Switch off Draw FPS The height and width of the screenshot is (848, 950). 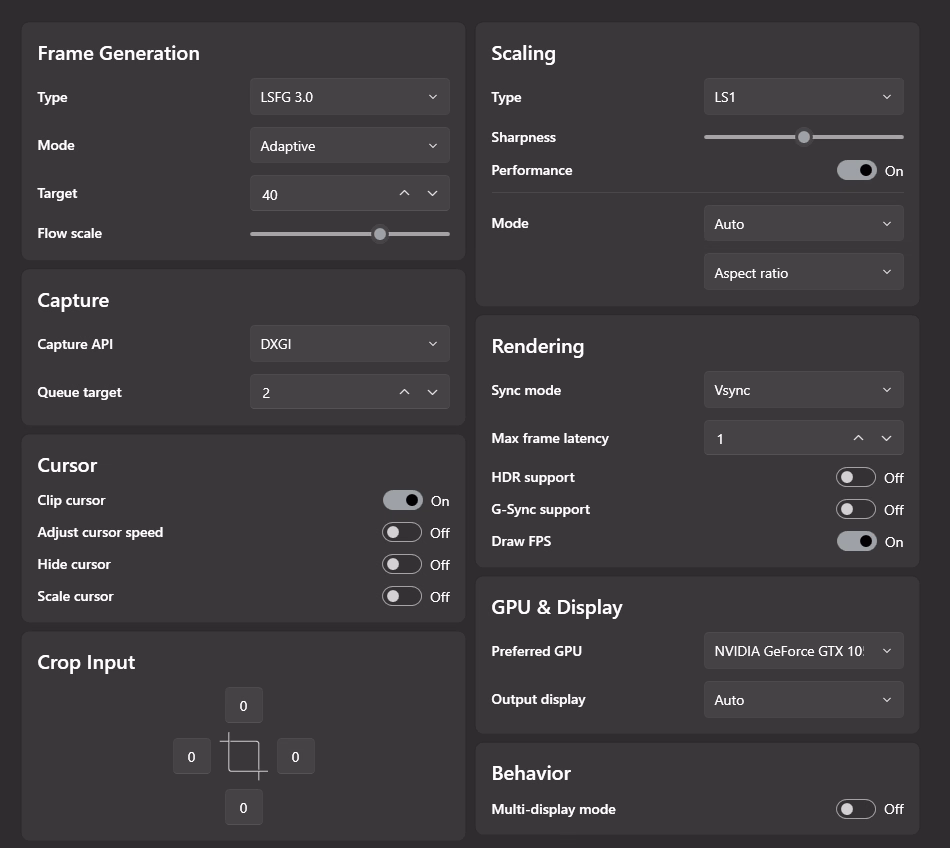pos(857,542)
